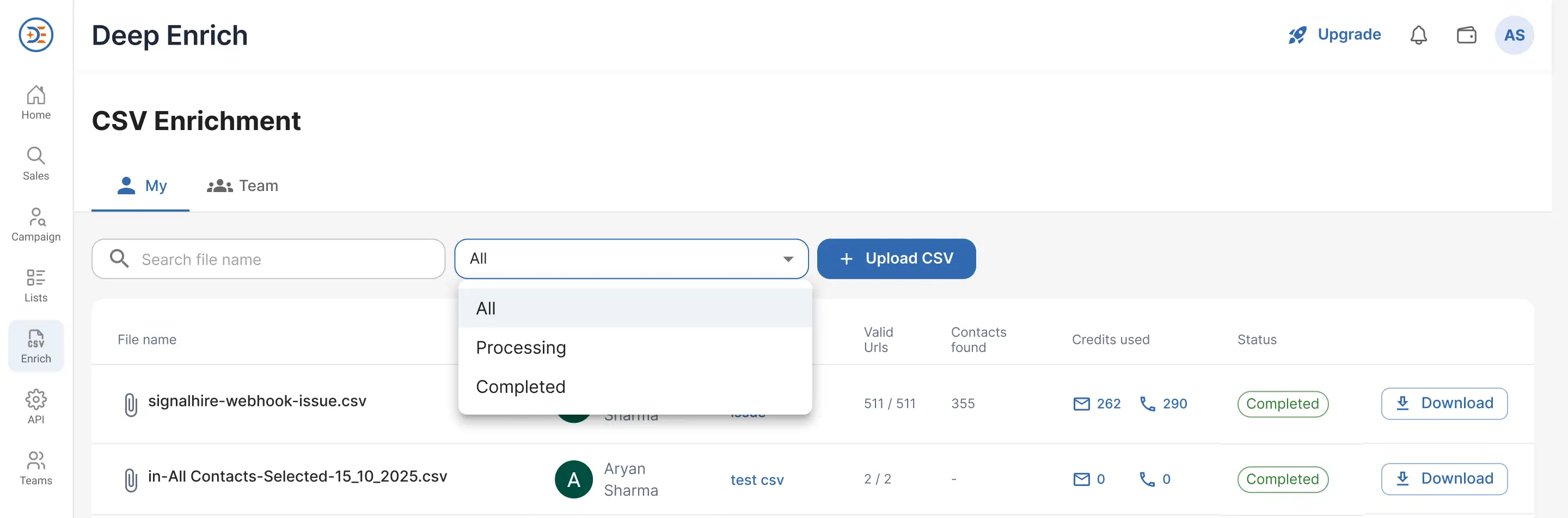The height and width of the screenshot is (518, 1568).
Task: Choose Completed in the filter list
Action: coord(635,386)
